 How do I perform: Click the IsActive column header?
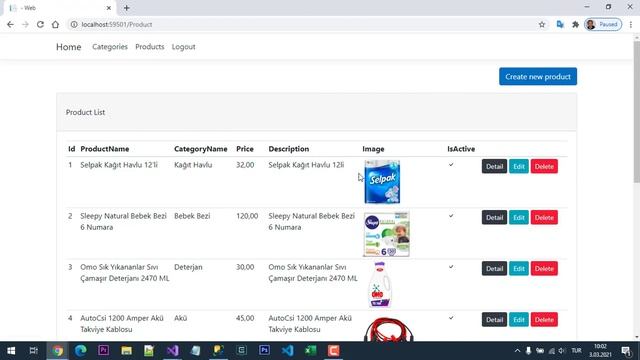coord(461,149)
